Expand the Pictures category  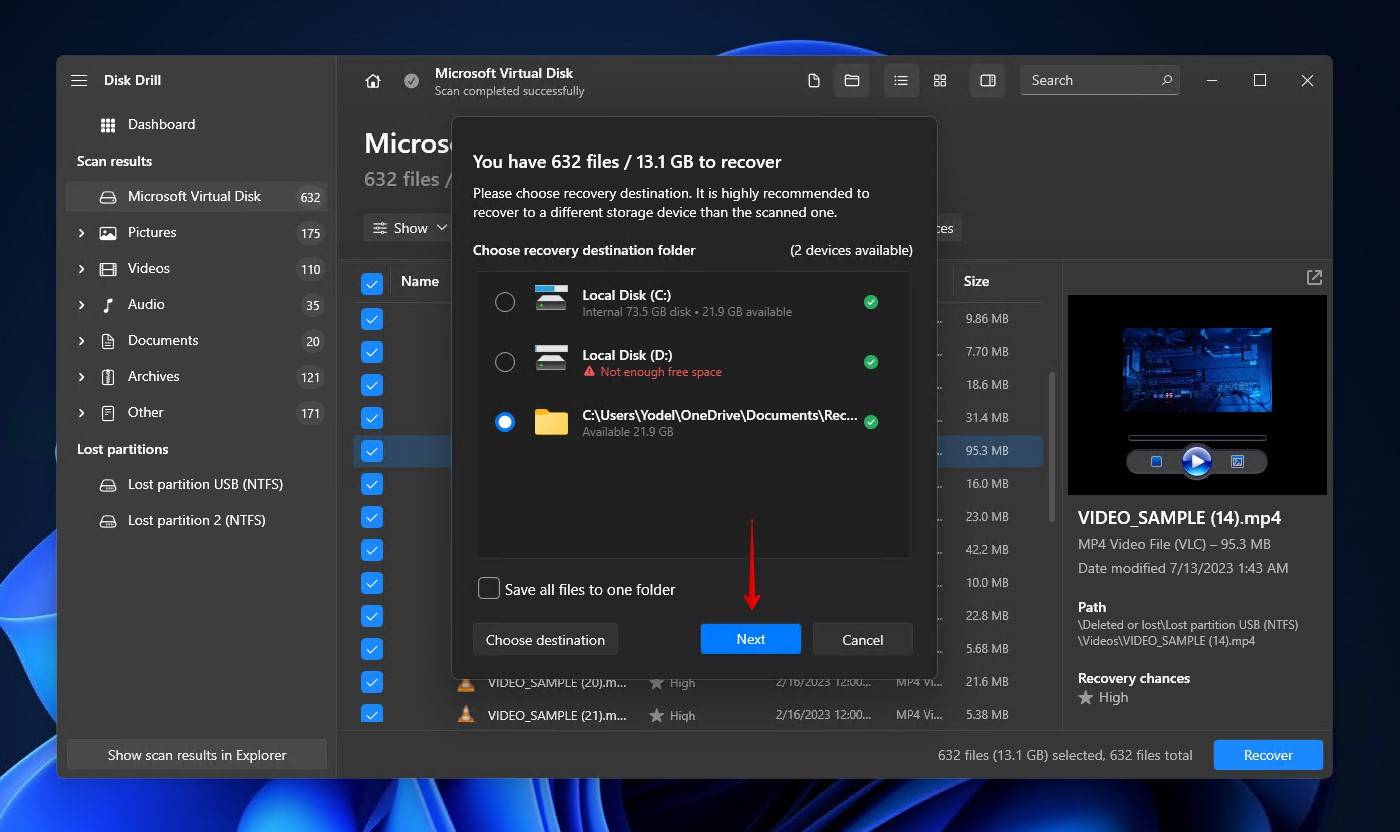[x=81, y=233]
